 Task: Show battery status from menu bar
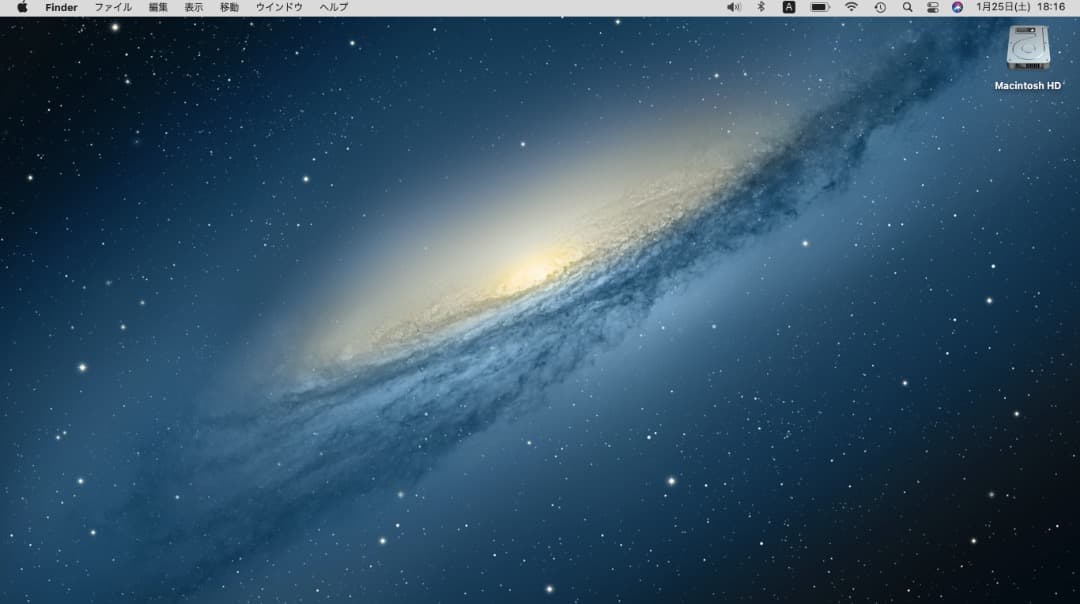[x=819, y=7]
